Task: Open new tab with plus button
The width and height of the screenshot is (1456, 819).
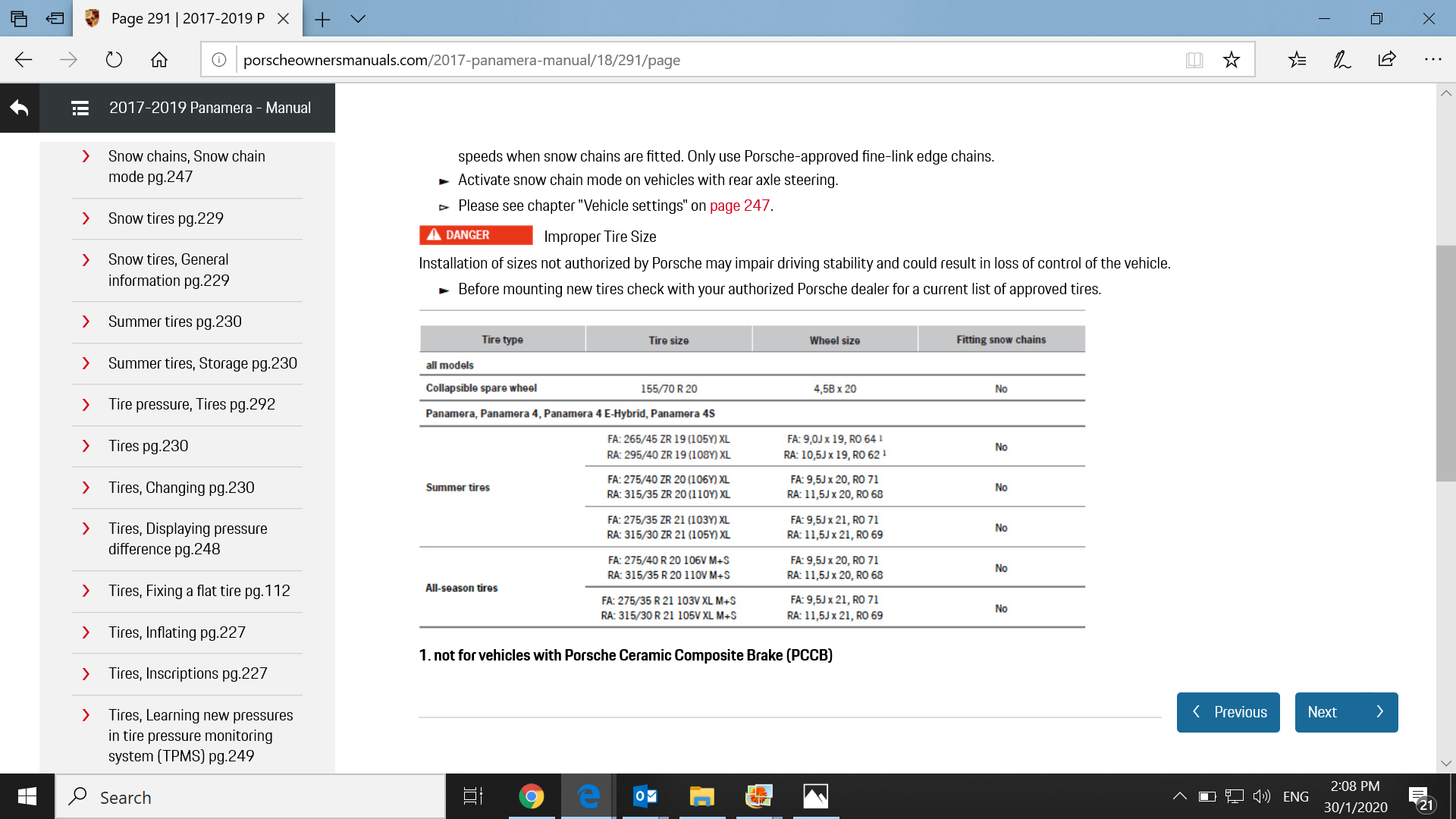Action: pos(322,19)
